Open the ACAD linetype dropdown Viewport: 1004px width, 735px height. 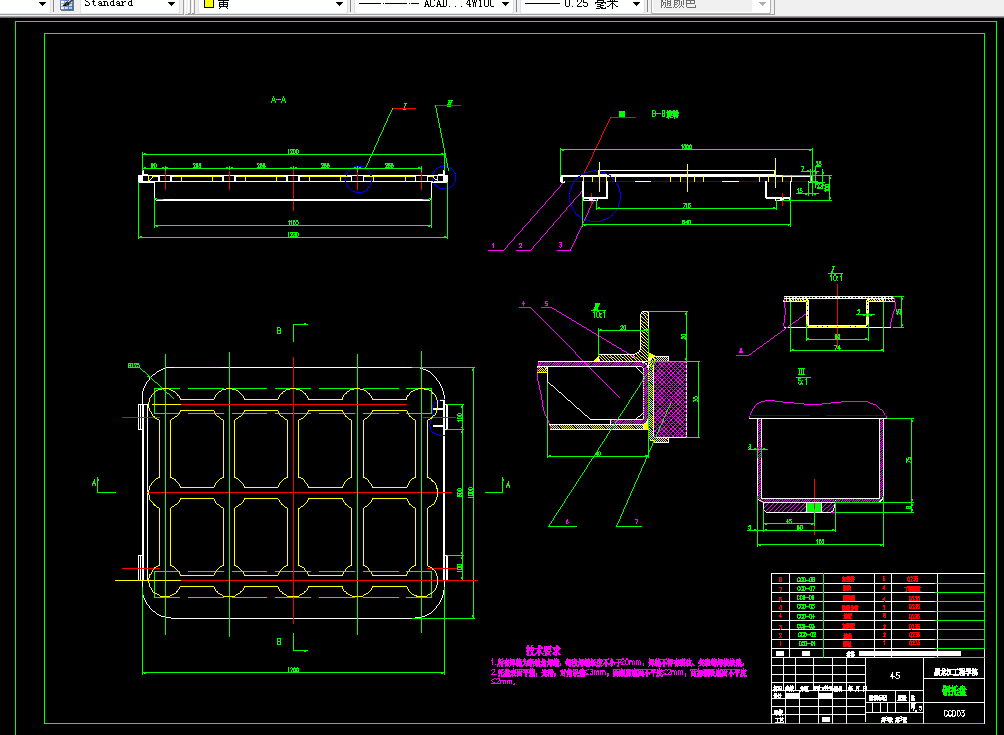505,4
